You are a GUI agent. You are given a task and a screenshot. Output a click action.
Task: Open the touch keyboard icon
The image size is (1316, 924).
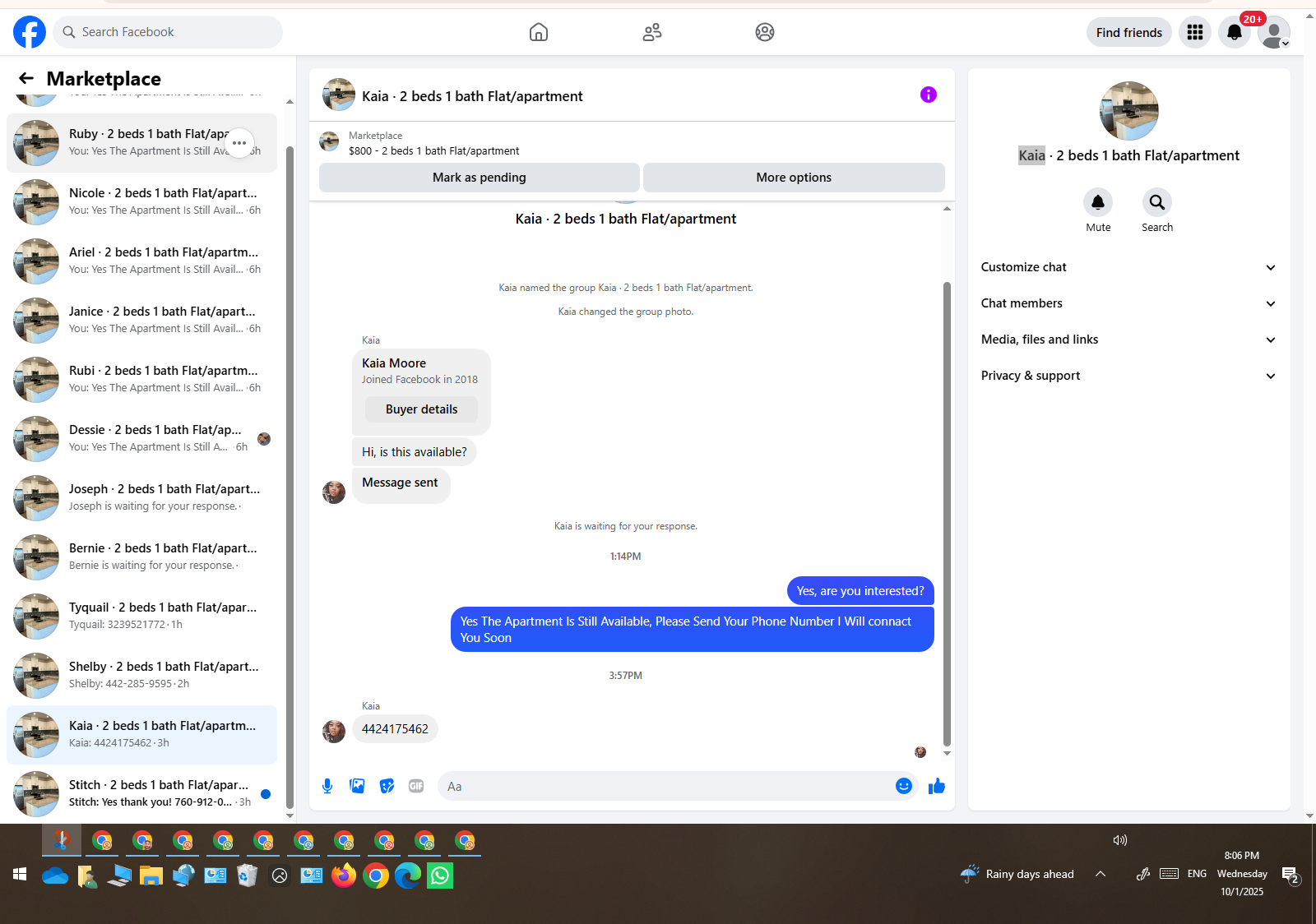(x=1169, y=874)
